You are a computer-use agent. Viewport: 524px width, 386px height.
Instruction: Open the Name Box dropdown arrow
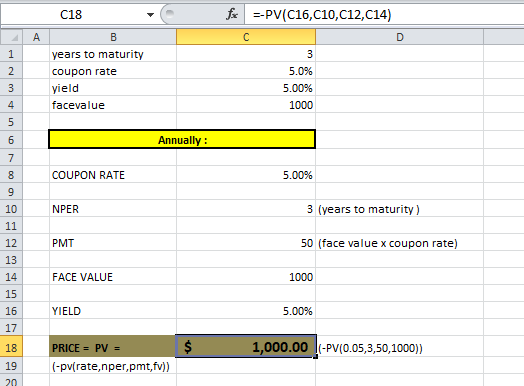pyautogui.click(x=150, y=15)
